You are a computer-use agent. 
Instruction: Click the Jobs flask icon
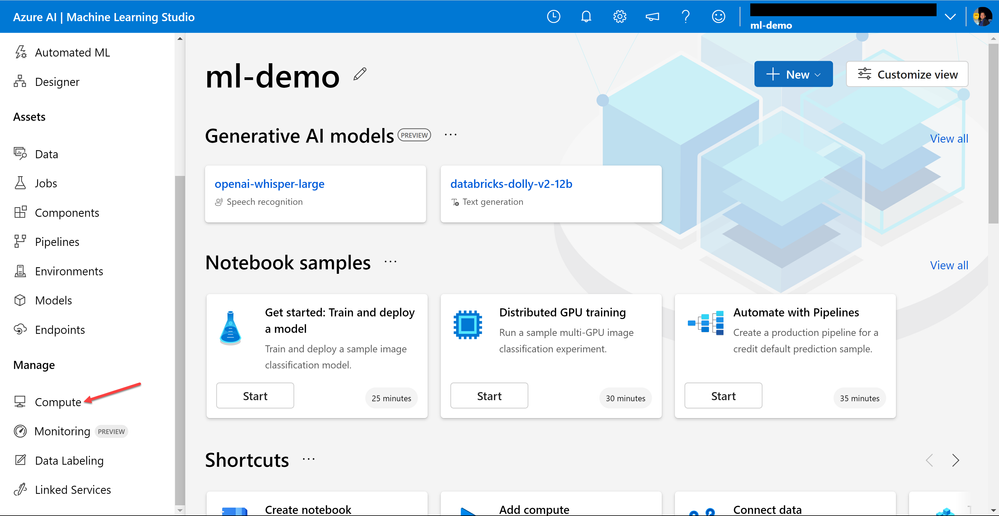click(x=20, y=183)
